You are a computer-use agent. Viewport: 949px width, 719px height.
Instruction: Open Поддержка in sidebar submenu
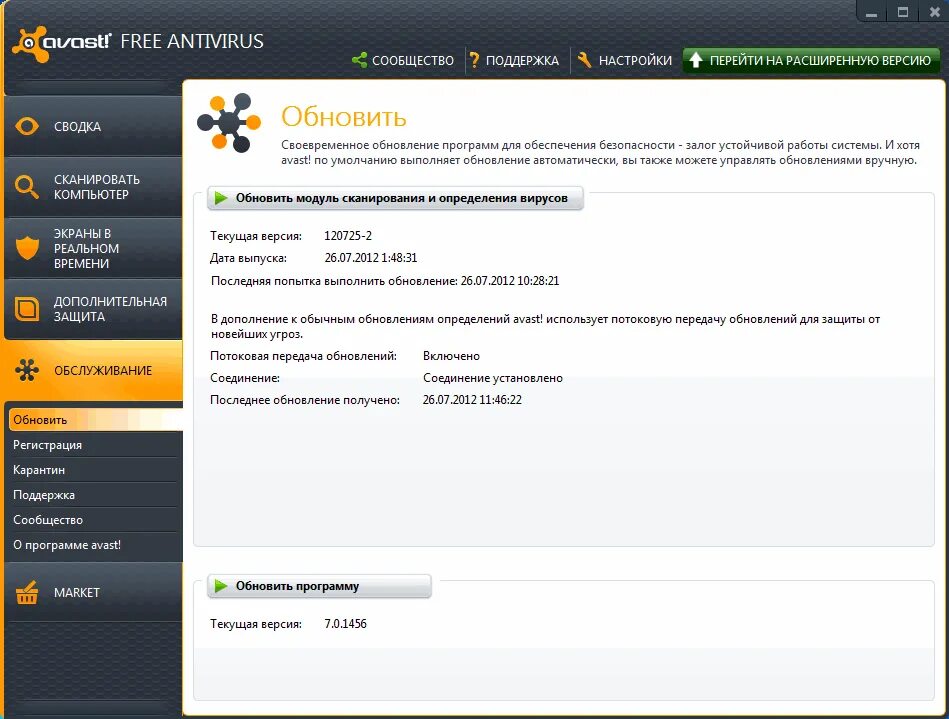96,494
